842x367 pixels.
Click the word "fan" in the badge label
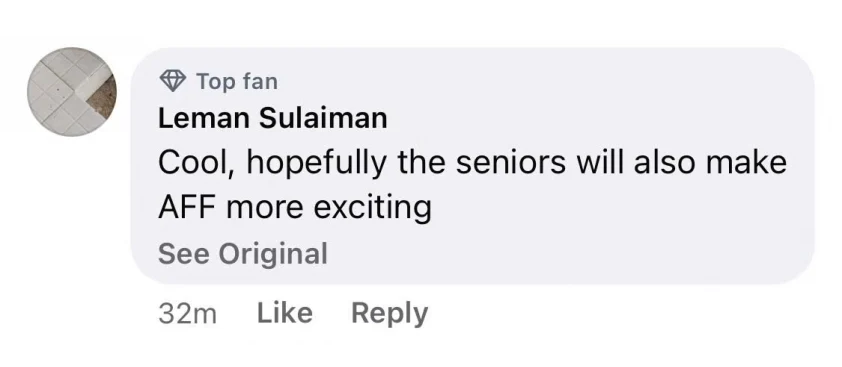click(260, 82)
